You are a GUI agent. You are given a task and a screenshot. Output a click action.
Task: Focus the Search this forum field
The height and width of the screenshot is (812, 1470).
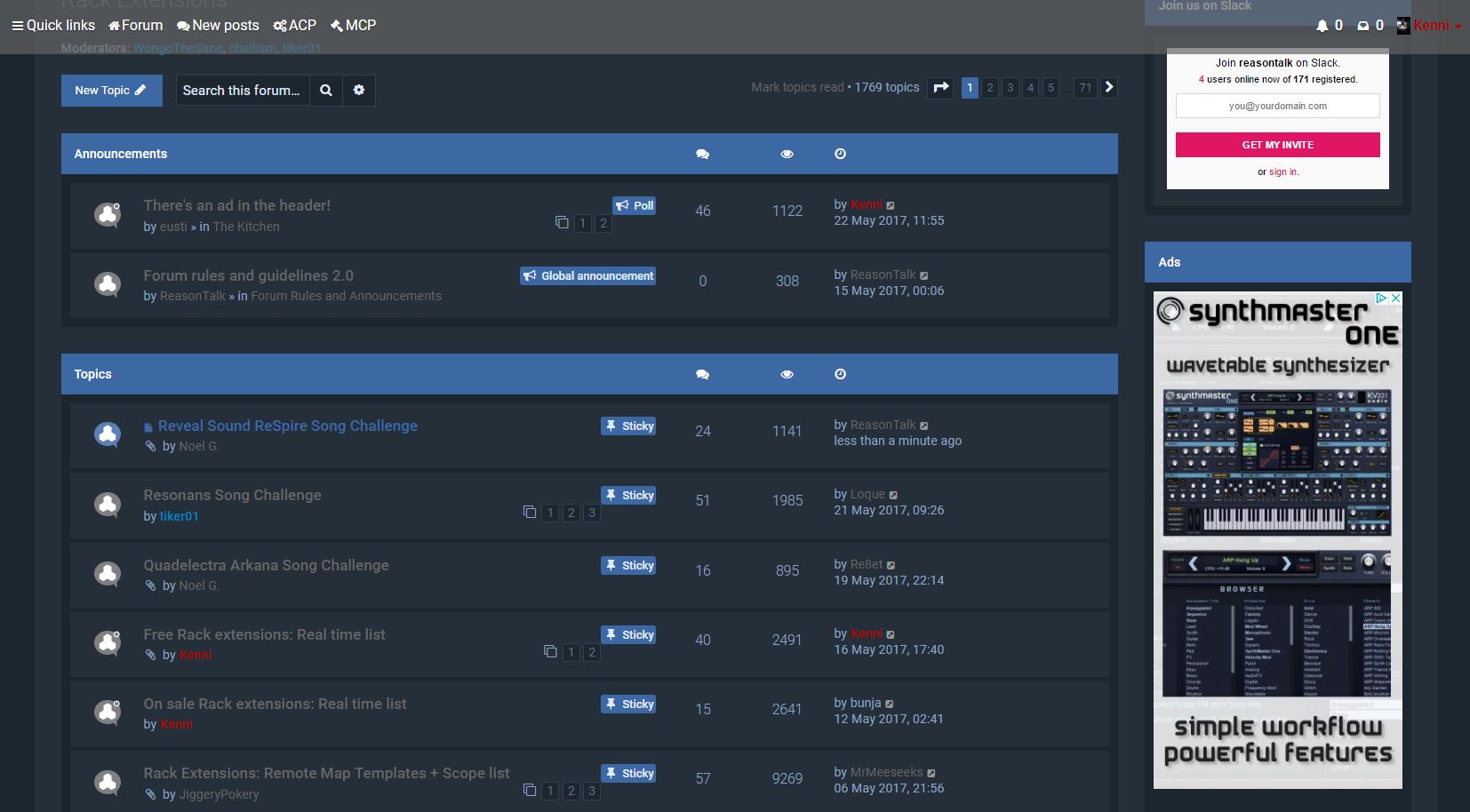(x=242, y=91)
